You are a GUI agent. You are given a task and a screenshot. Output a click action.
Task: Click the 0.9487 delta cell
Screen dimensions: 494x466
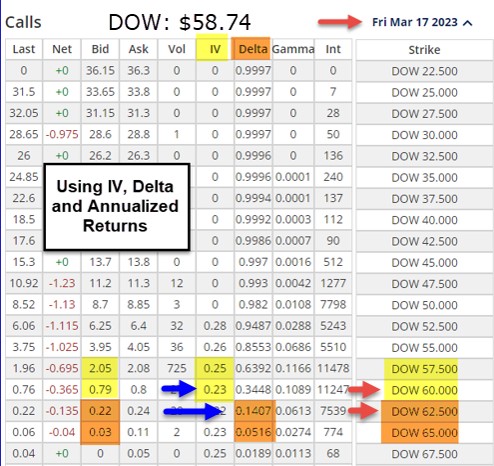click(253, 326)
